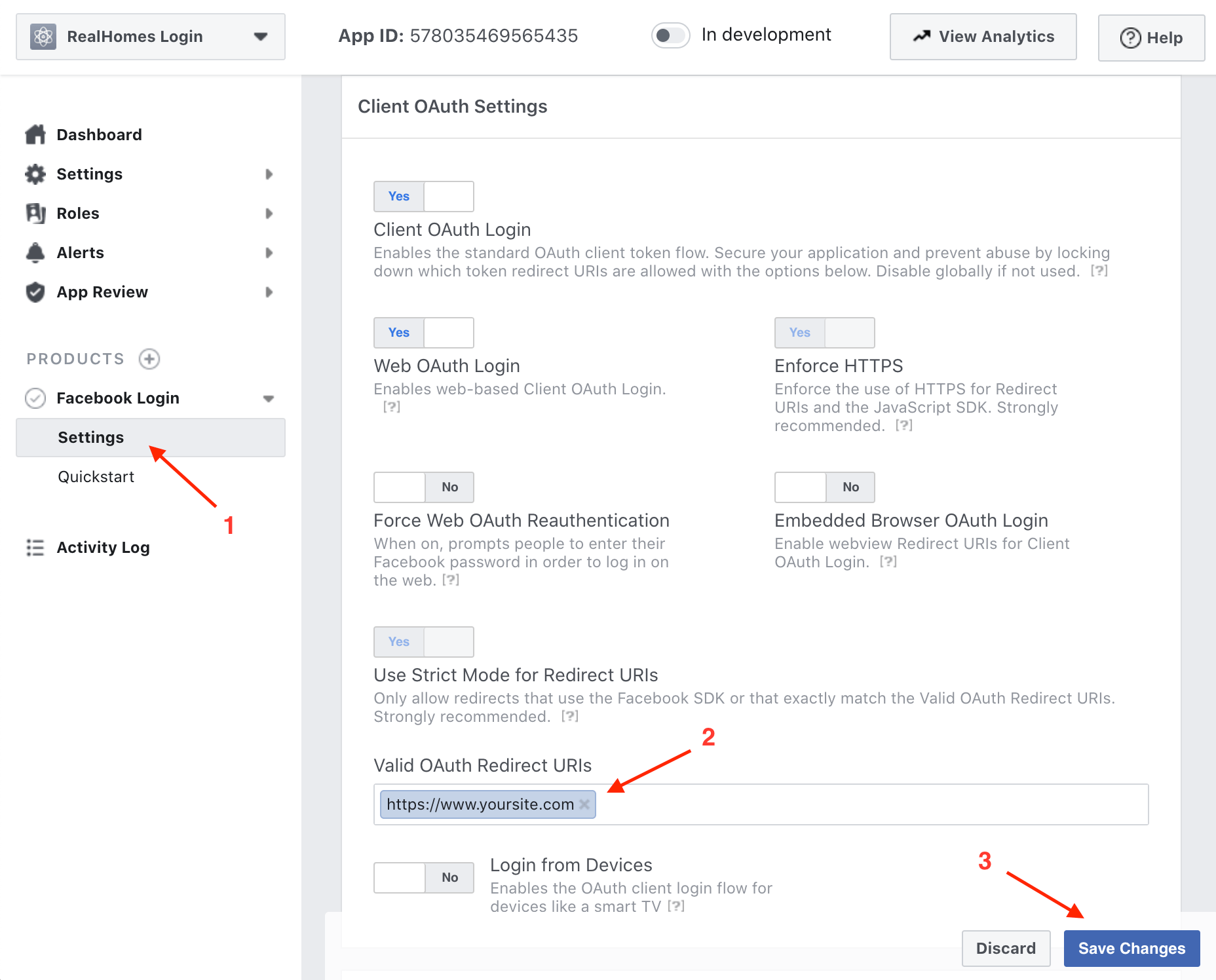Screen dimensions: 1216x980
Task: Toggle the In development status switch
Action: [670, 35]
